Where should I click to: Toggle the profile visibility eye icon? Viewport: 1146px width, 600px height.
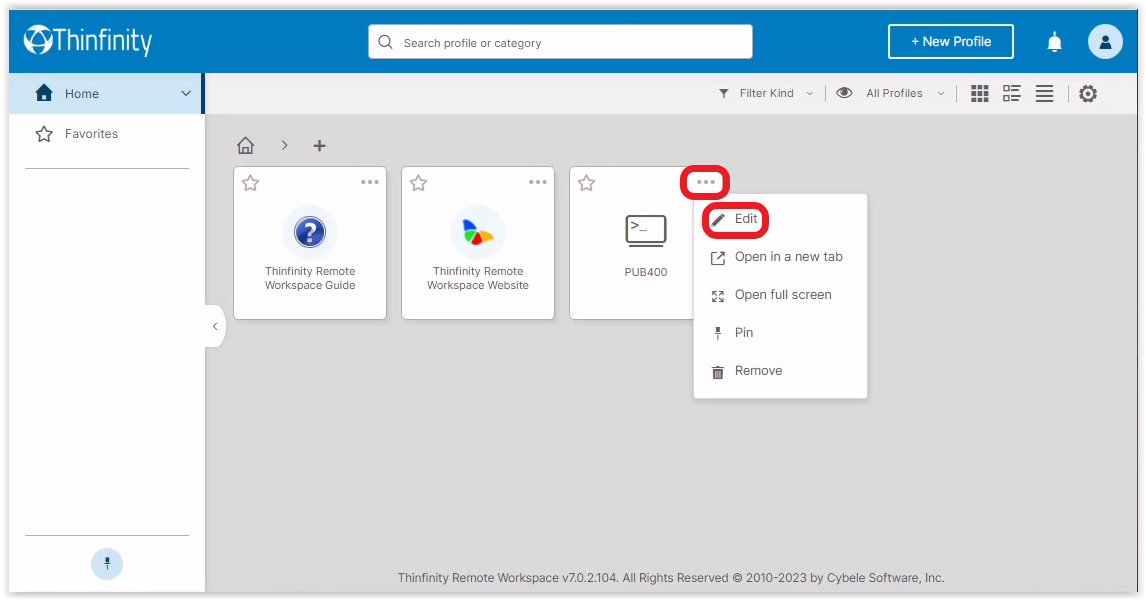tap(844, 93)
